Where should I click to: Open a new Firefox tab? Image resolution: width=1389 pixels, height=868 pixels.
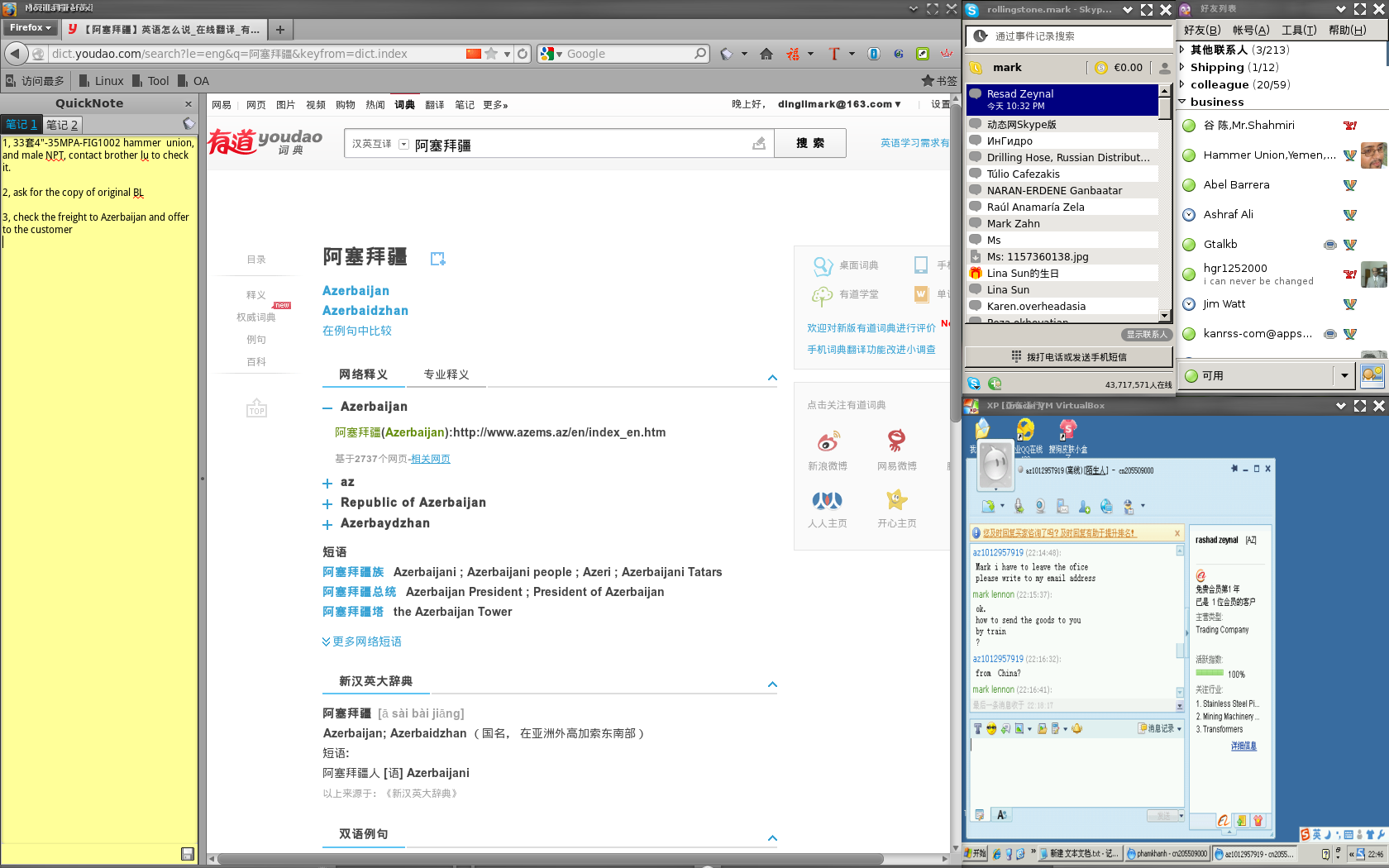pos(280,30)
